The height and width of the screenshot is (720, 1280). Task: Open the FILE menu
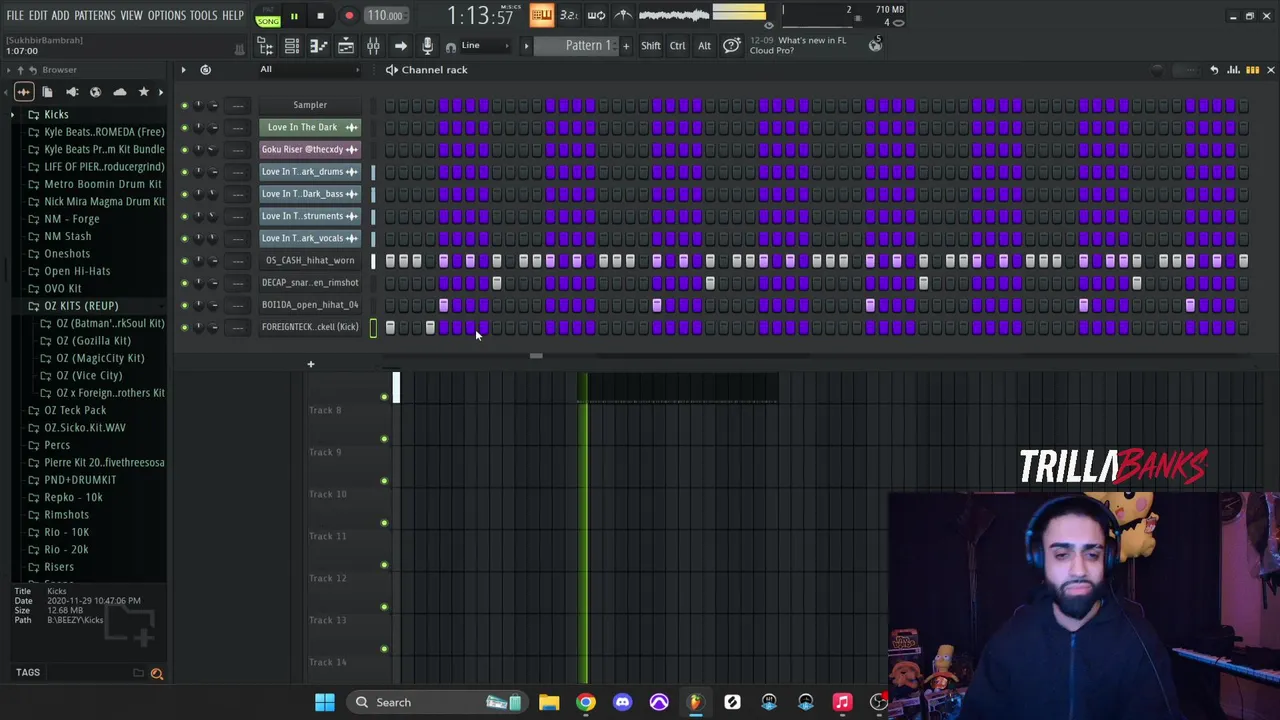[x=15, y=16]
